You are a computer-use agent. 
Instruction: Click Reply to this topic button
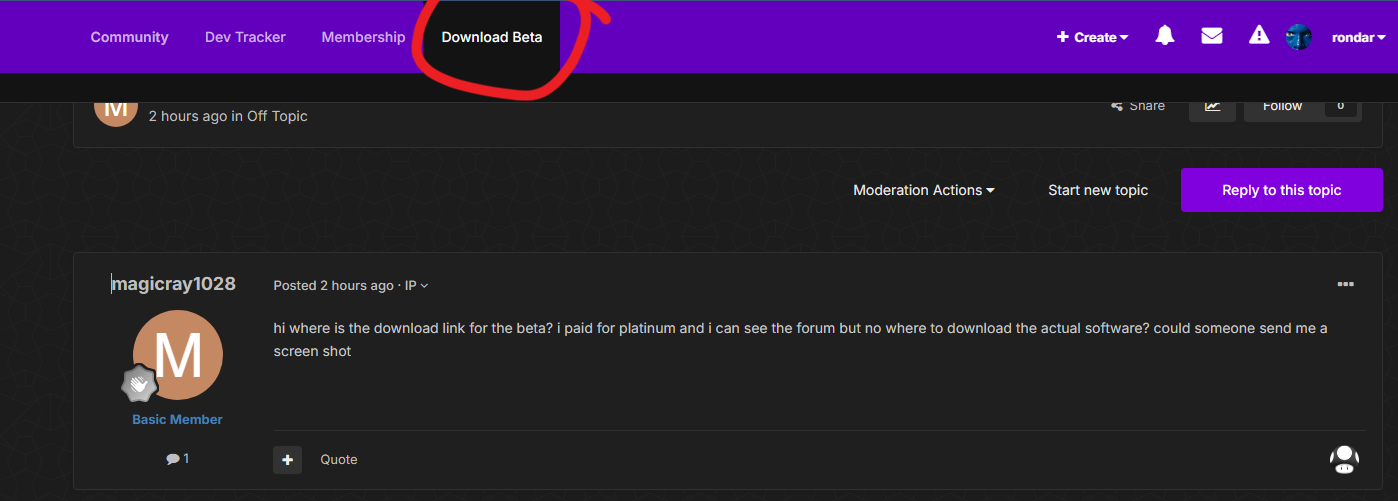[1282, 190]
